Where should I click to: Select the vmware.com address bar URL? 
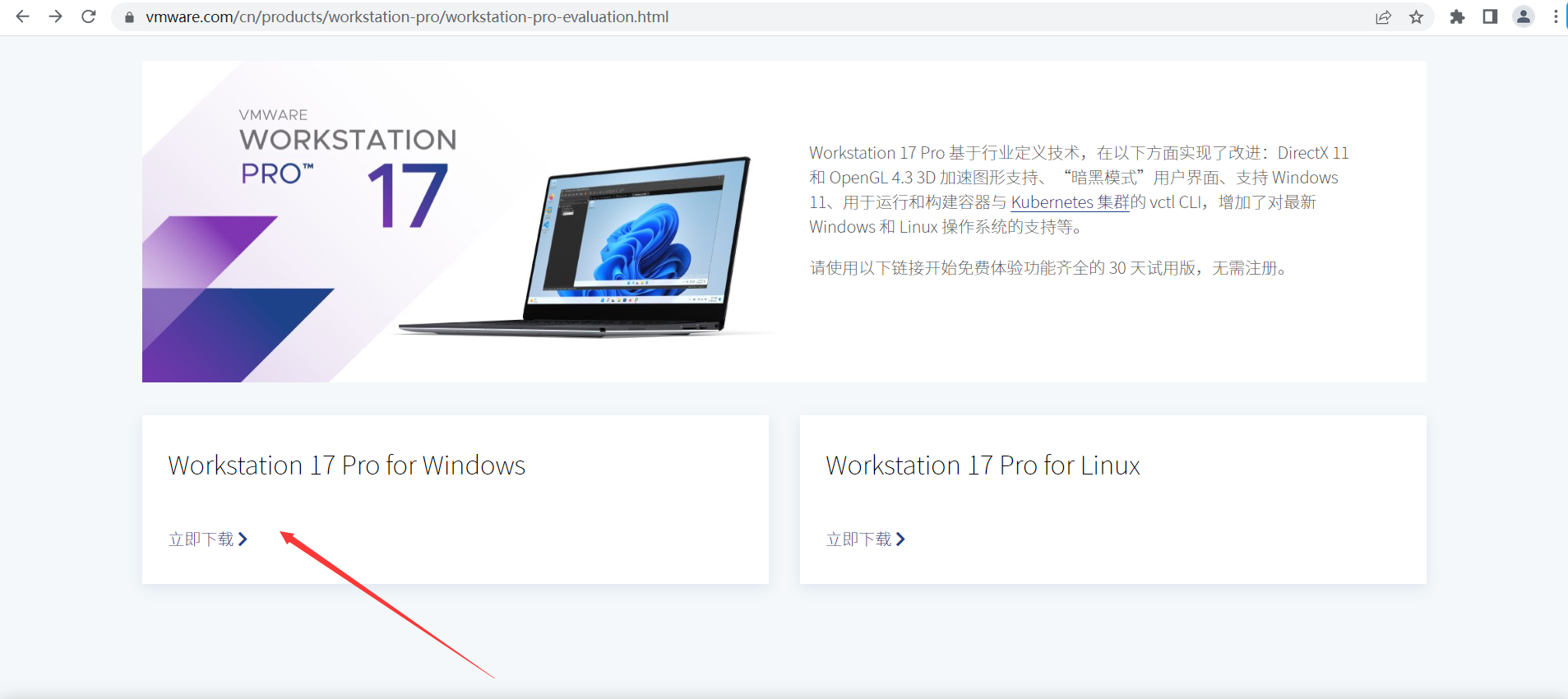coord(407,16)
